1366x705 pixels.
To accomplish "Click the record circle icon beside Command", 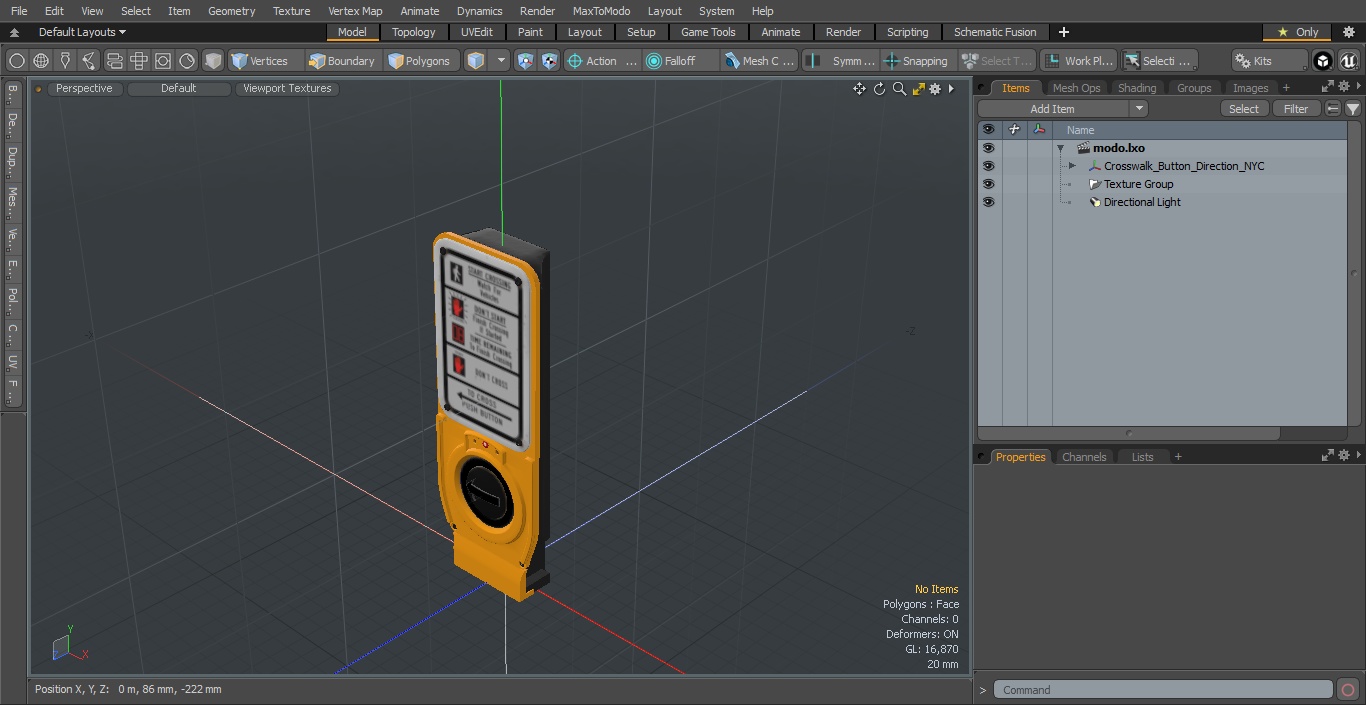I will click(1348, 690).
